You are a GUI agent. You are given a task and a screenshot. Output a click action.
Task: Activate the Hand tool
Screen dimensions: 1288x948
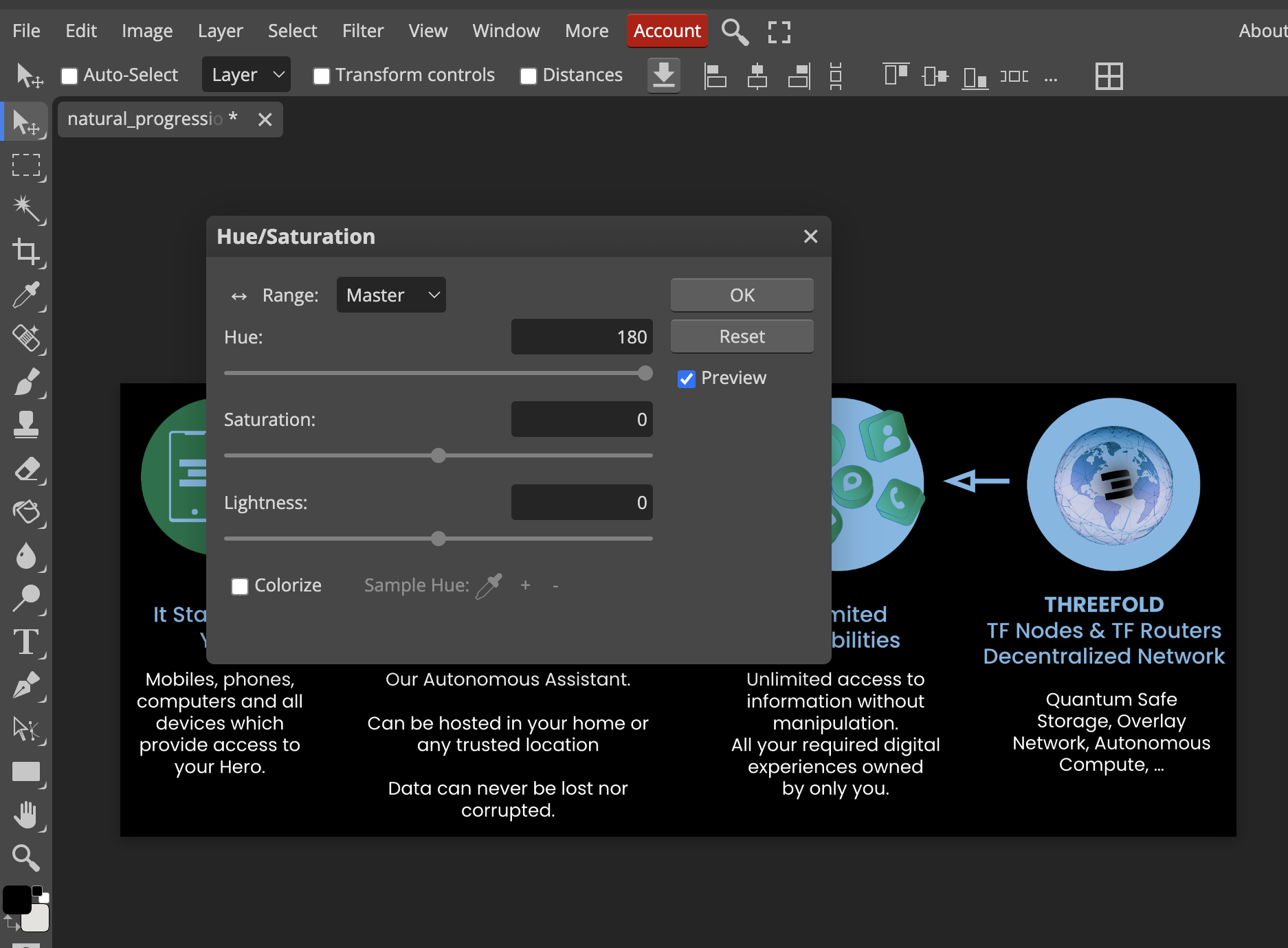[x=25, y=815]
